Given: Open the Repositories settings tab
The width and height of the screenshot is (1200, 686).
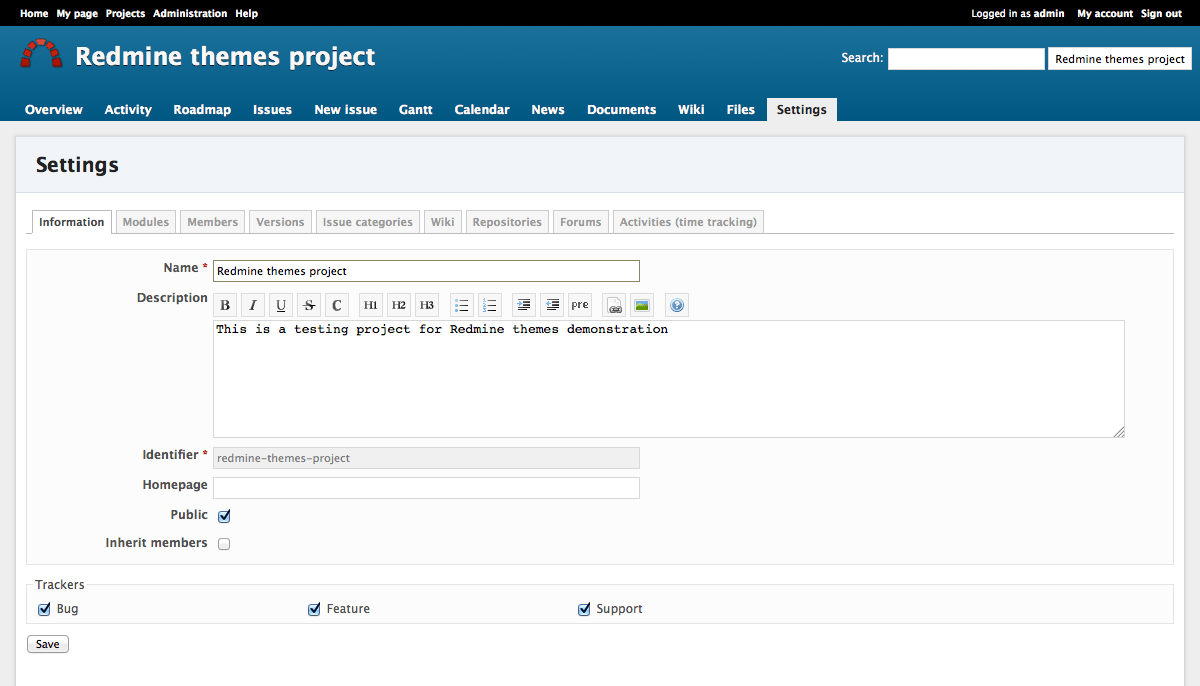Looking at the screenshot, I should tap(507, 222).
